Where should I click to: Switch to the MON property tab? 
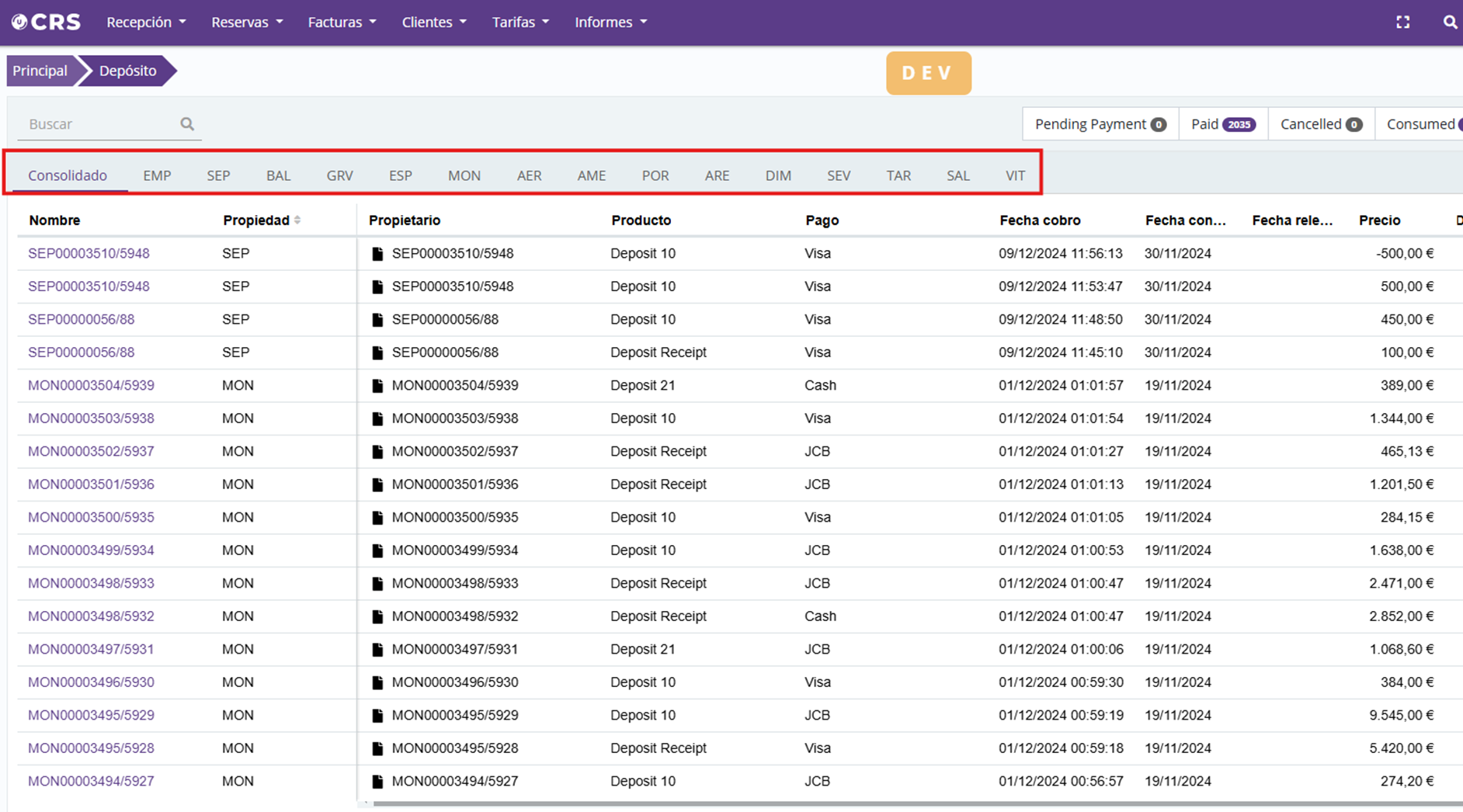(464, 175)
